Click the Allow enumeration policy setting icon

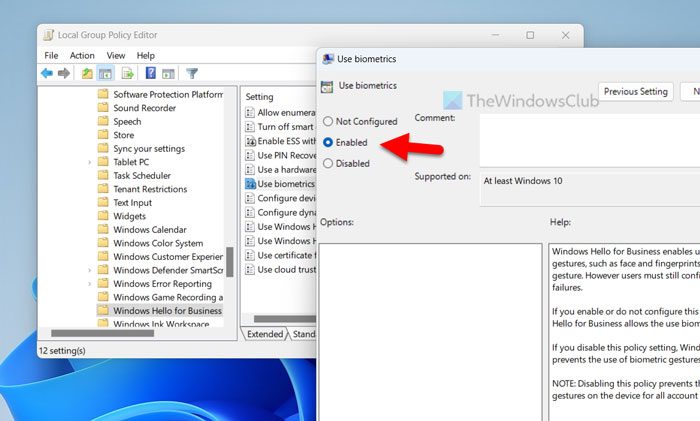point(250,113)
